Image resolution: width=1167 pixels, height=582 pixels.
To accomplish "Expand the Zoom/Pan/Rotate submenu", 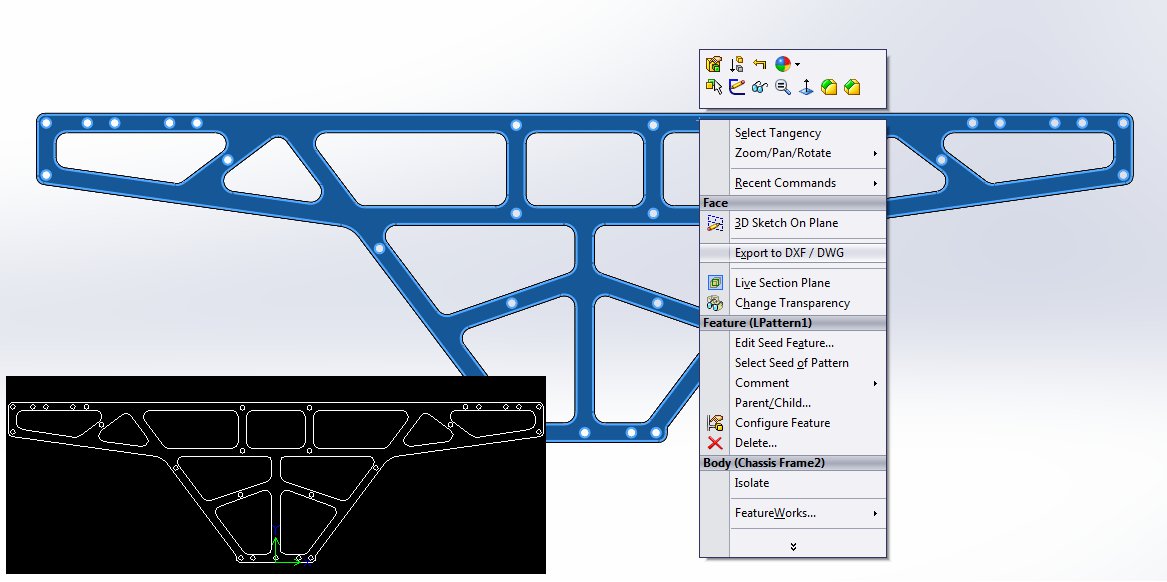I will pos(875,153).
